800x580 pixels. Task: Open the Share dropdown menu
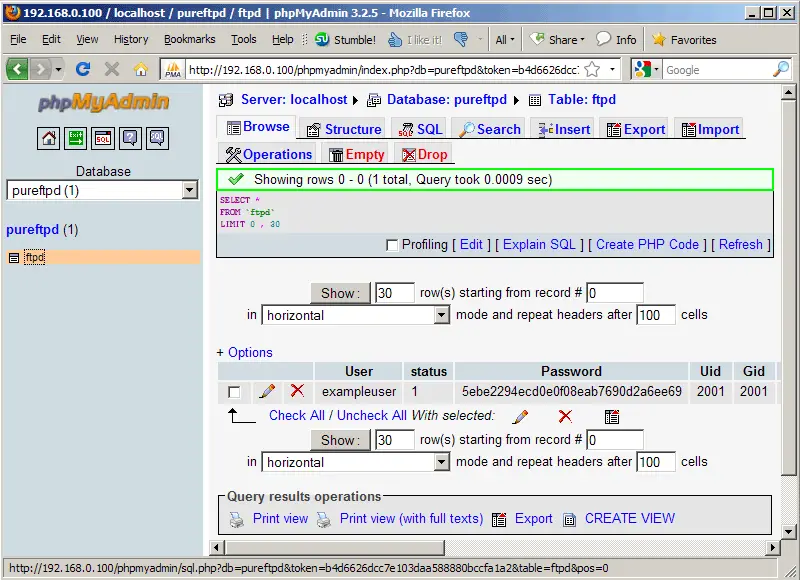557,39
